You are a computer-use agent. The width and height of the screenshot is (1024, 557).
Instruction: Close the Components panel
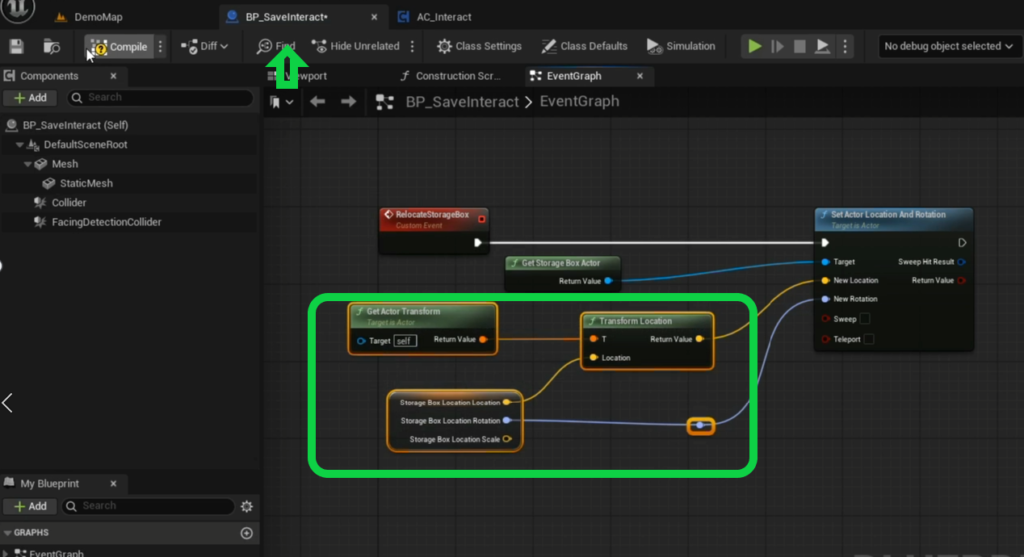[113, 76]
